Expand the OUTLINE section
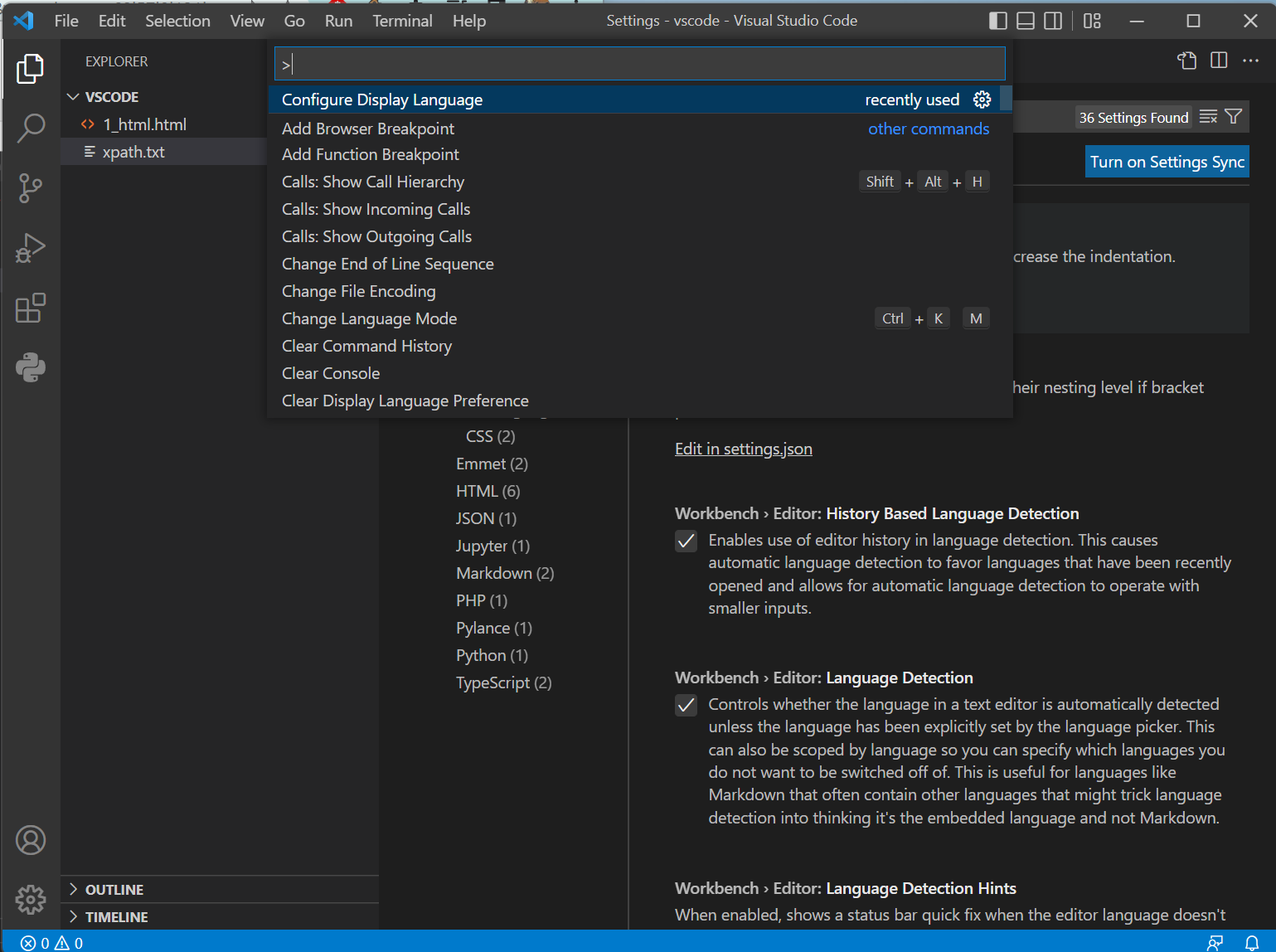The width and height of the screenshot is (1276, 952). [220, 890]
